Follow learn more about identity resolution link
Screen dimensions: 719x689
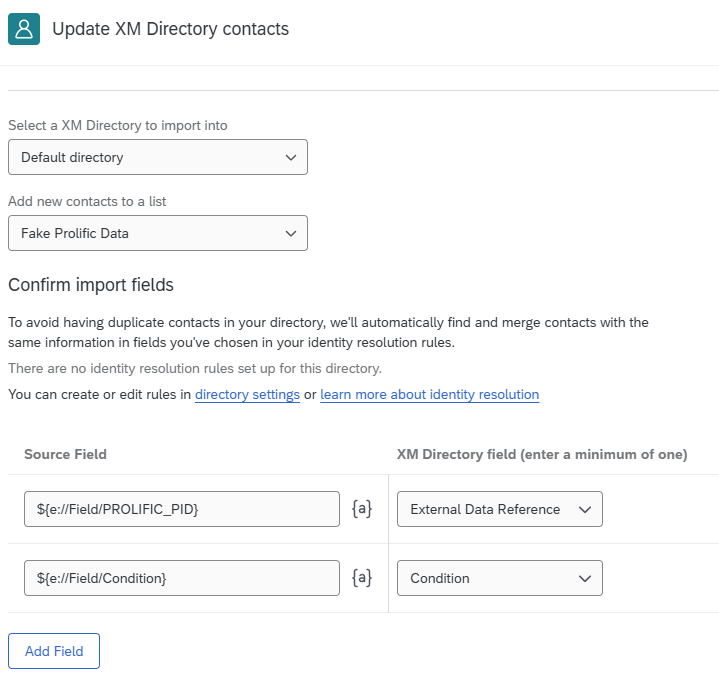(x=430, y=394)
